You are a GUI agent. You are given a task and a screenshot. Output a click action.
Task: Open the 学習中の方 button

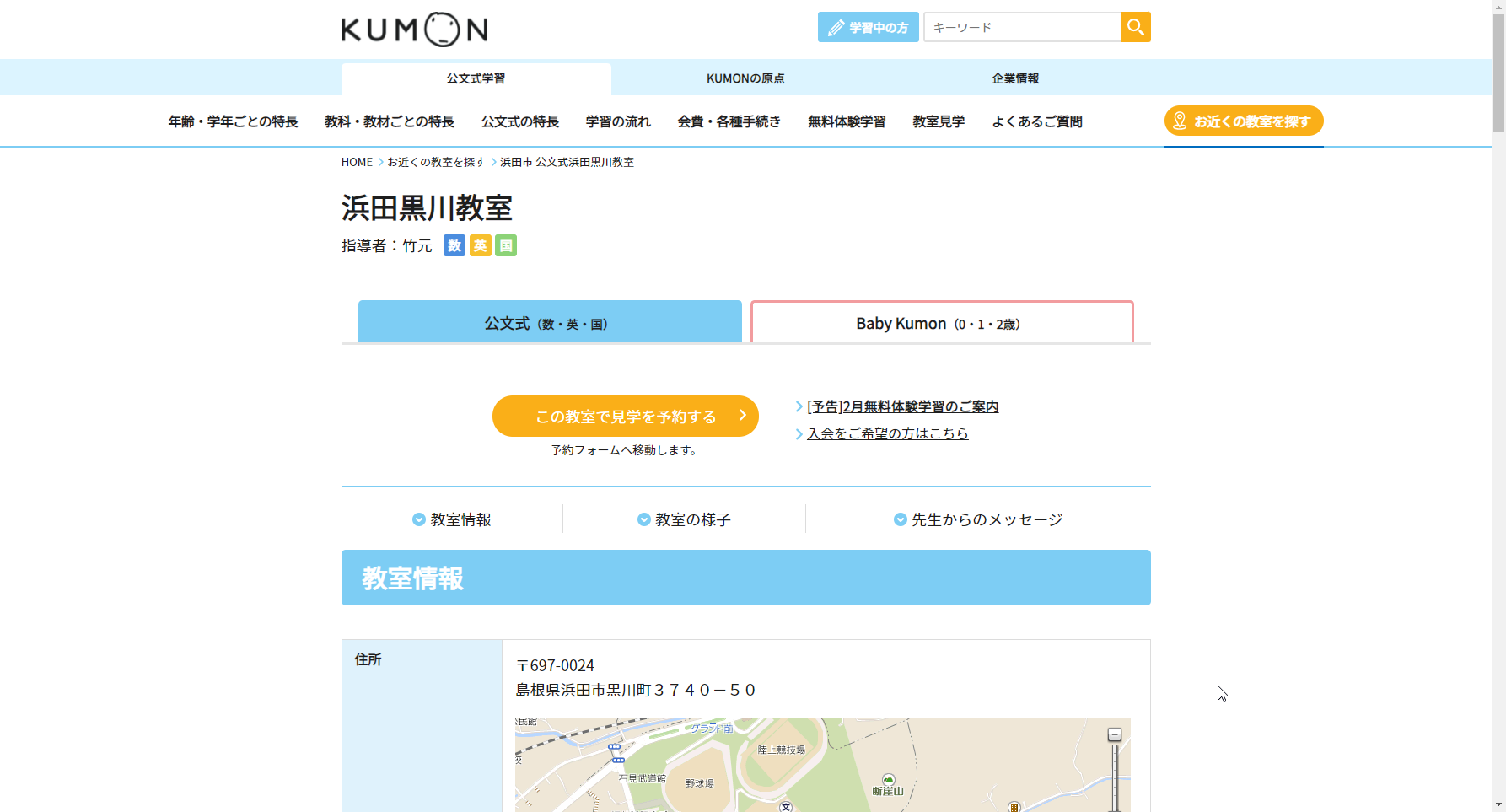(869, 27)
